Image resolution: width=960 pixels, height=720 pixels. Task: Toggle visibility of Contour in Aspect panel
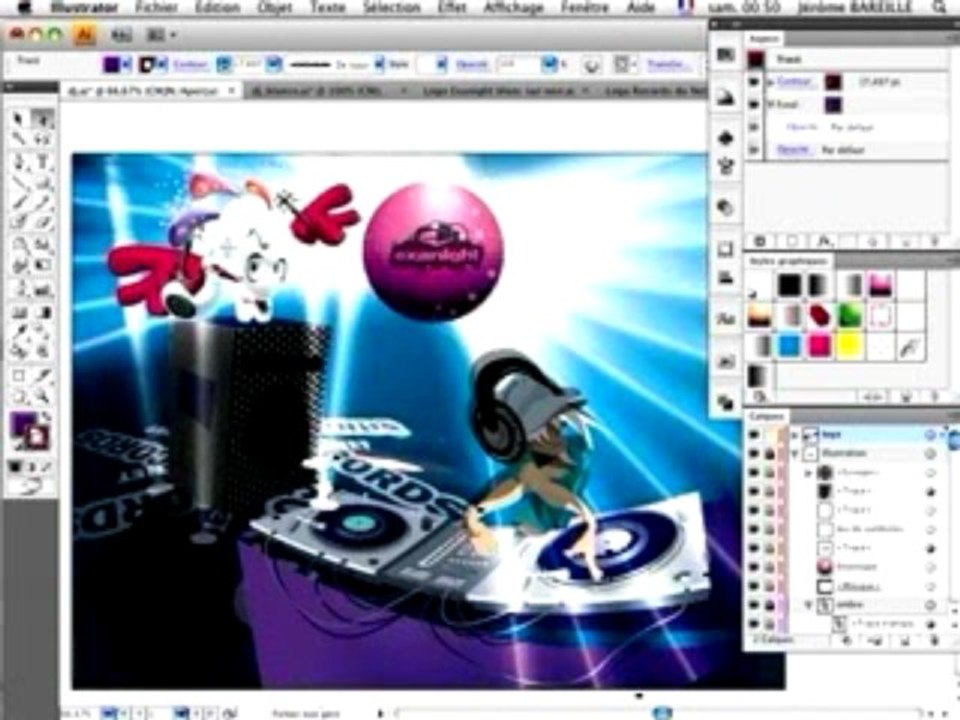754,81
